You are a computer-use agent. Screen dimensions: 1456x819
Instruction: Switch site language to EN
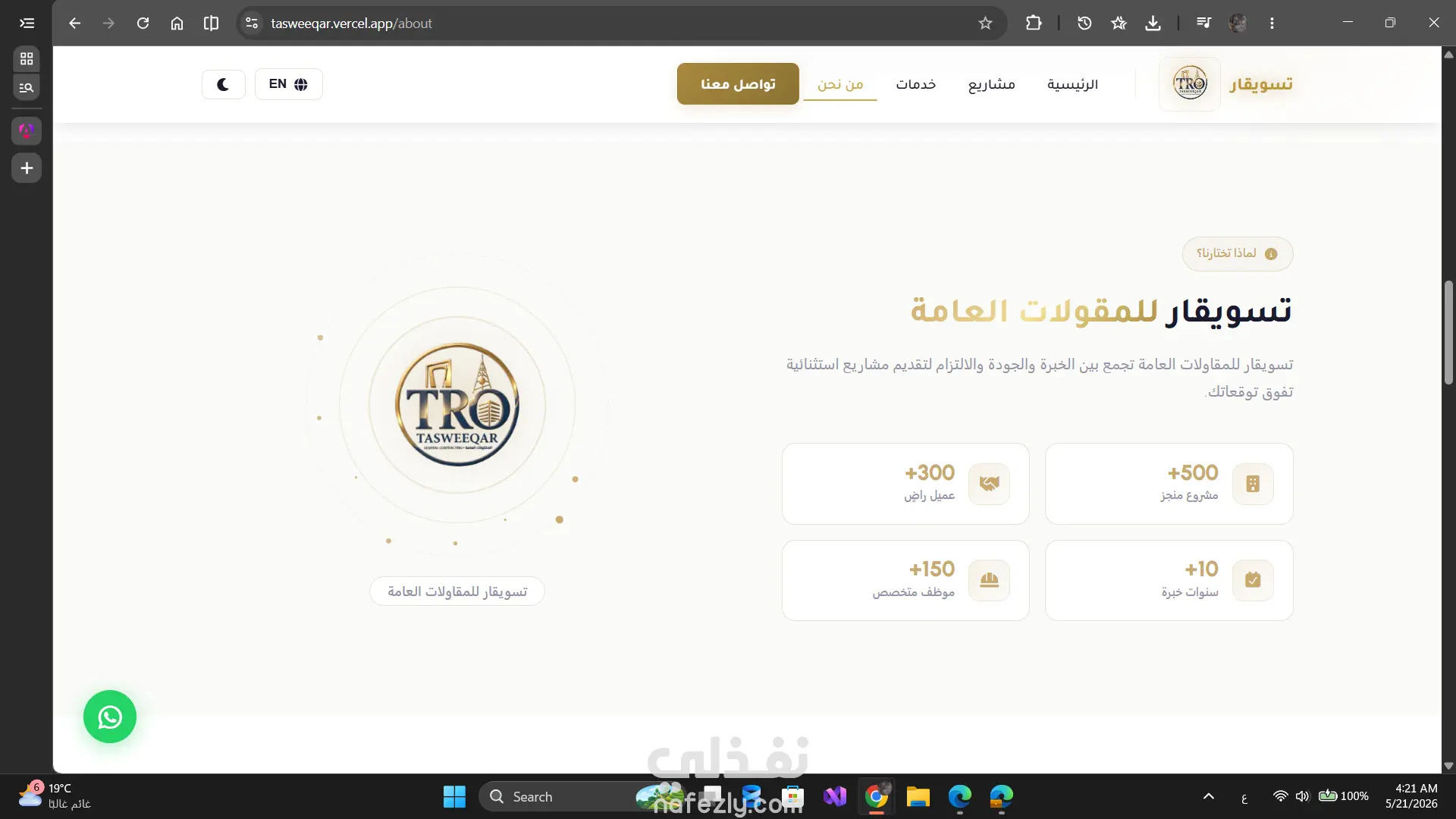tap(288, 84)
